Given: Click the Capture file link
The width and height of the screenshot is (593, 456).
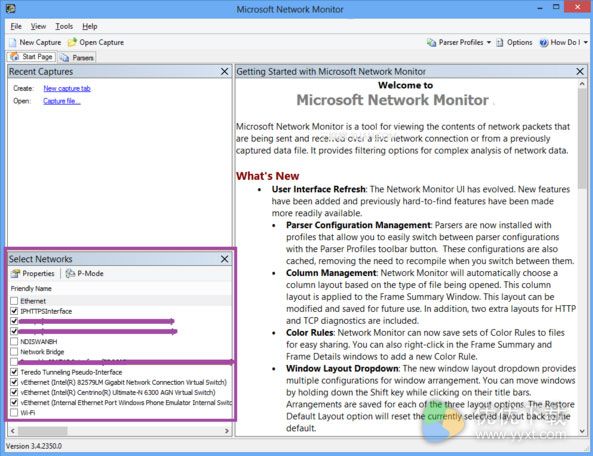Looking at the screenshot, I should click(x=62, y=101).
